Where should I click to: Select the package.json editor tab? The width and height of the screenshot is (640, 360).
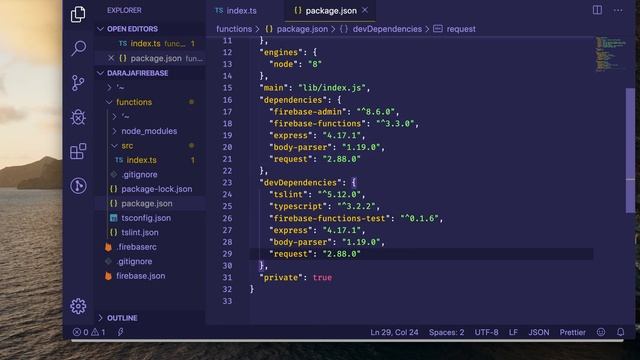[x=331, y=11]
